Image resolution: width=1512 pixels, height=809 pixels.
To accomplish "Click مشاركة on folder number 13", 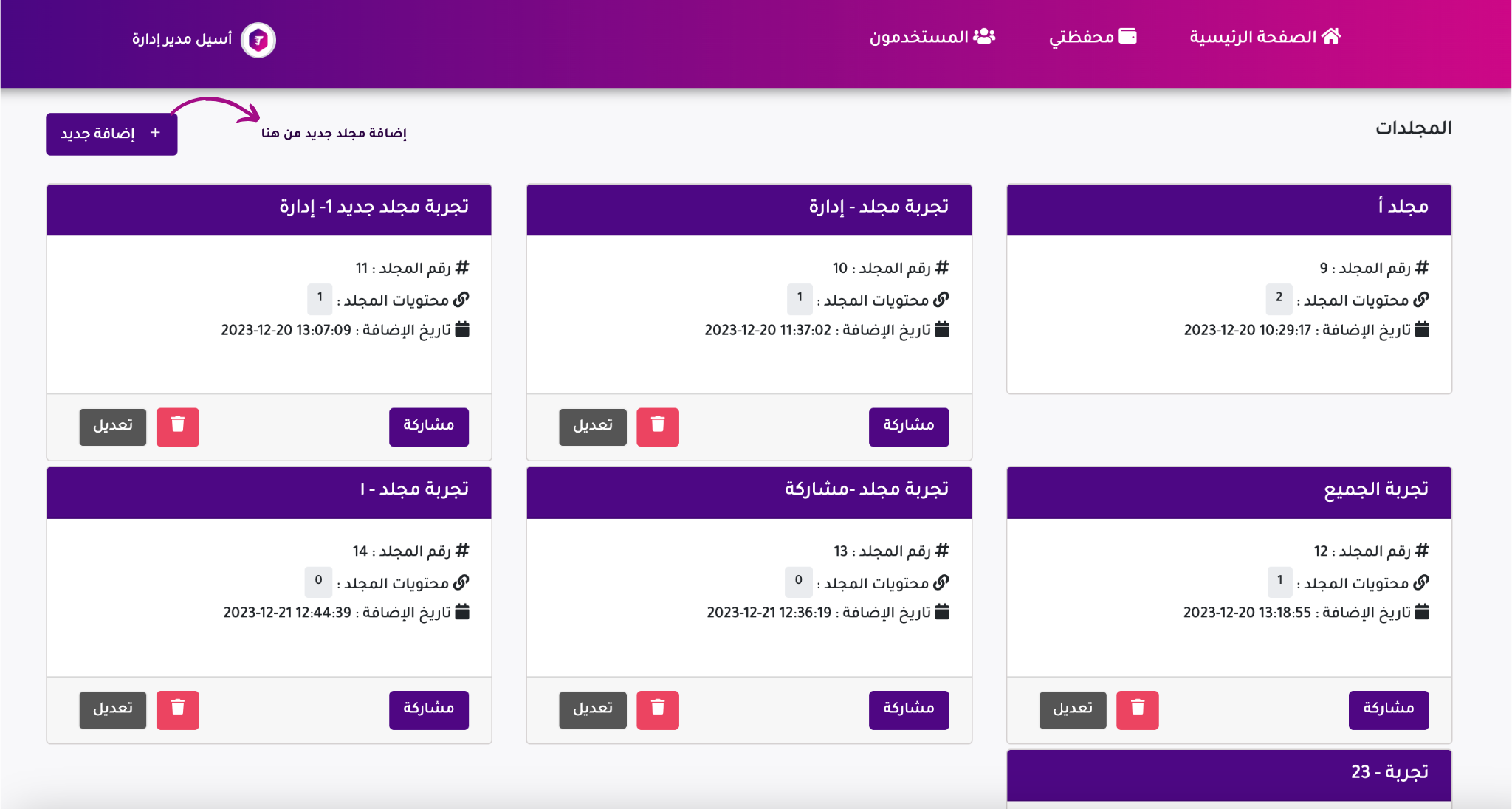I will coord(909,710).
